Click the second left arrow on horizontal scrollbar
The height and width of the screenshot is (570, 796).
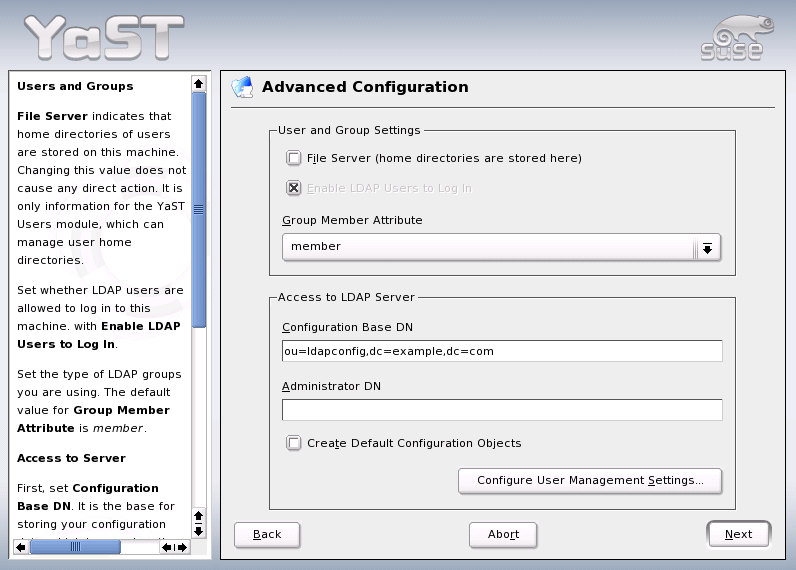[x=166, y=547]
